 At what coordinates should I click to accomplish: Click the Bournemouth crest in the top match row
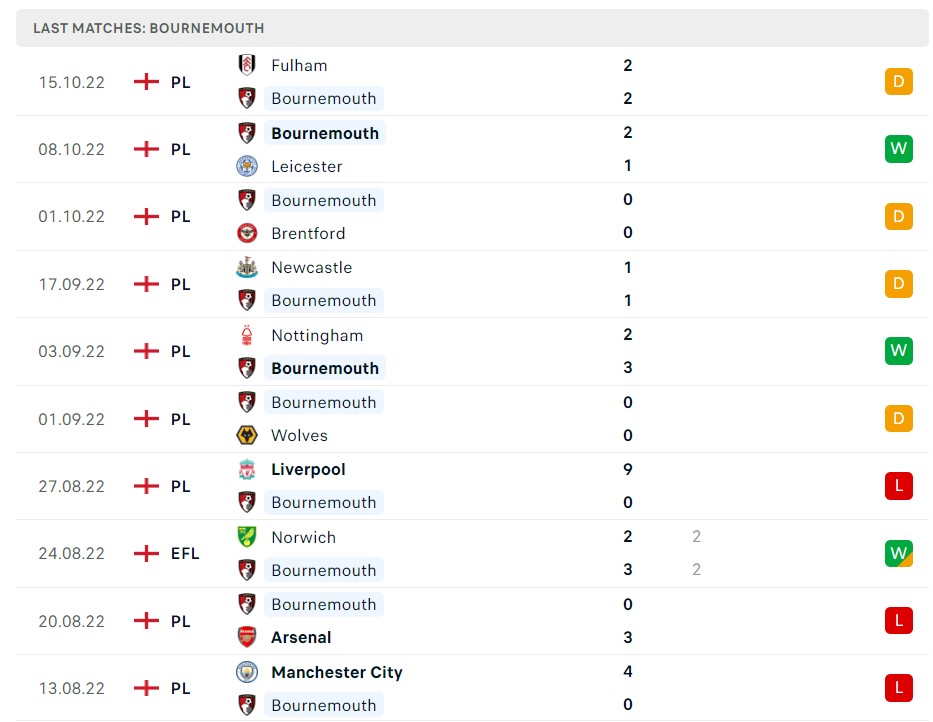247,98
